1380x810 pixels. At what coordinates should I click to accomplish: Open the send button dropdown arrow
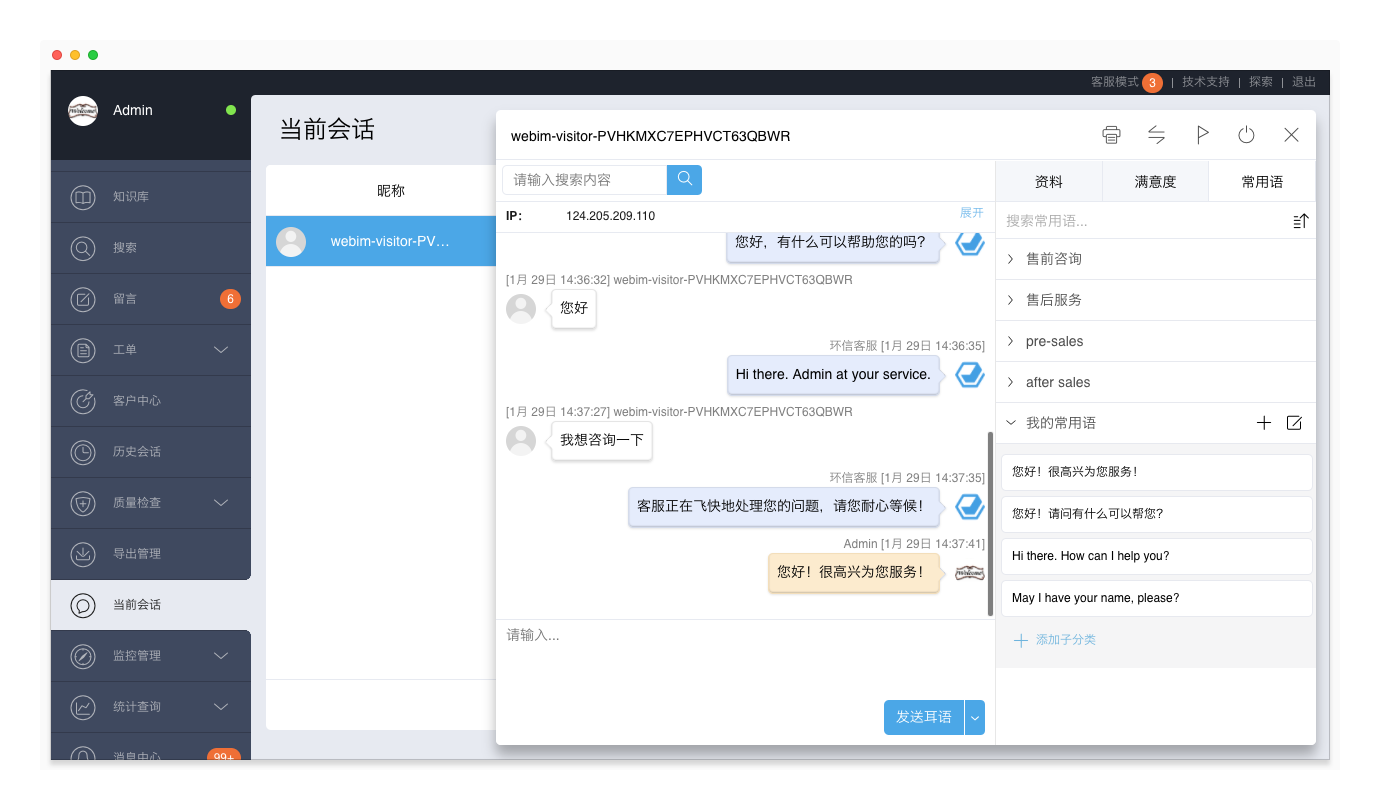point(975,718)
